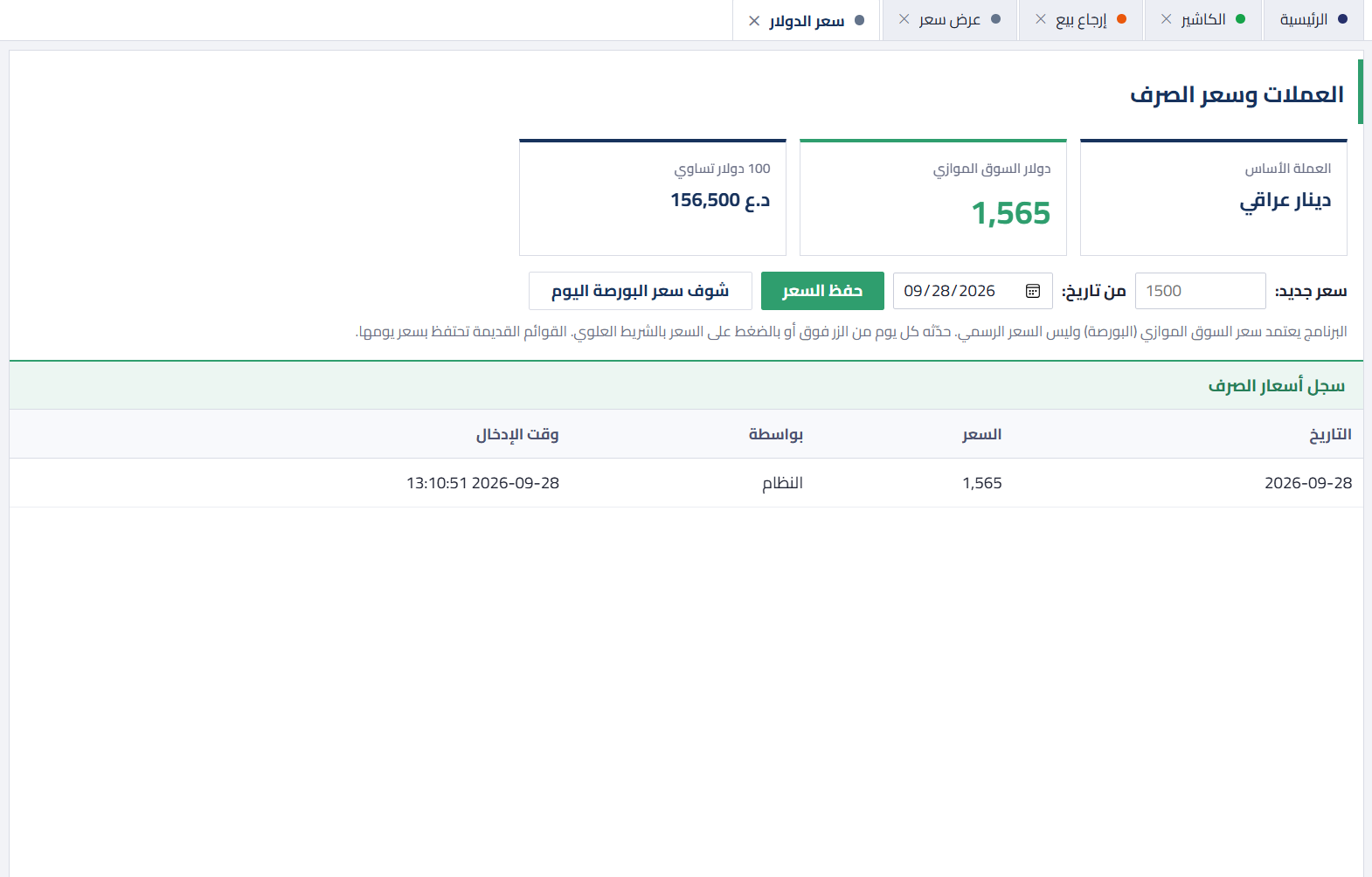Click the العملات وسعر الصرف page title

(x=1237, y=94)
